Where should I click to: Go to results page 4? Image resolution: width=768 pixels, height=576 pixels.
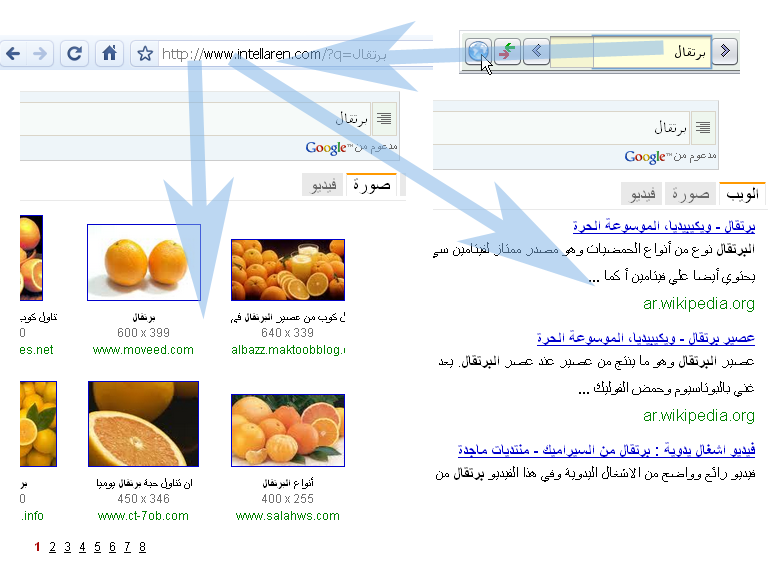click(x=82, y=547)
